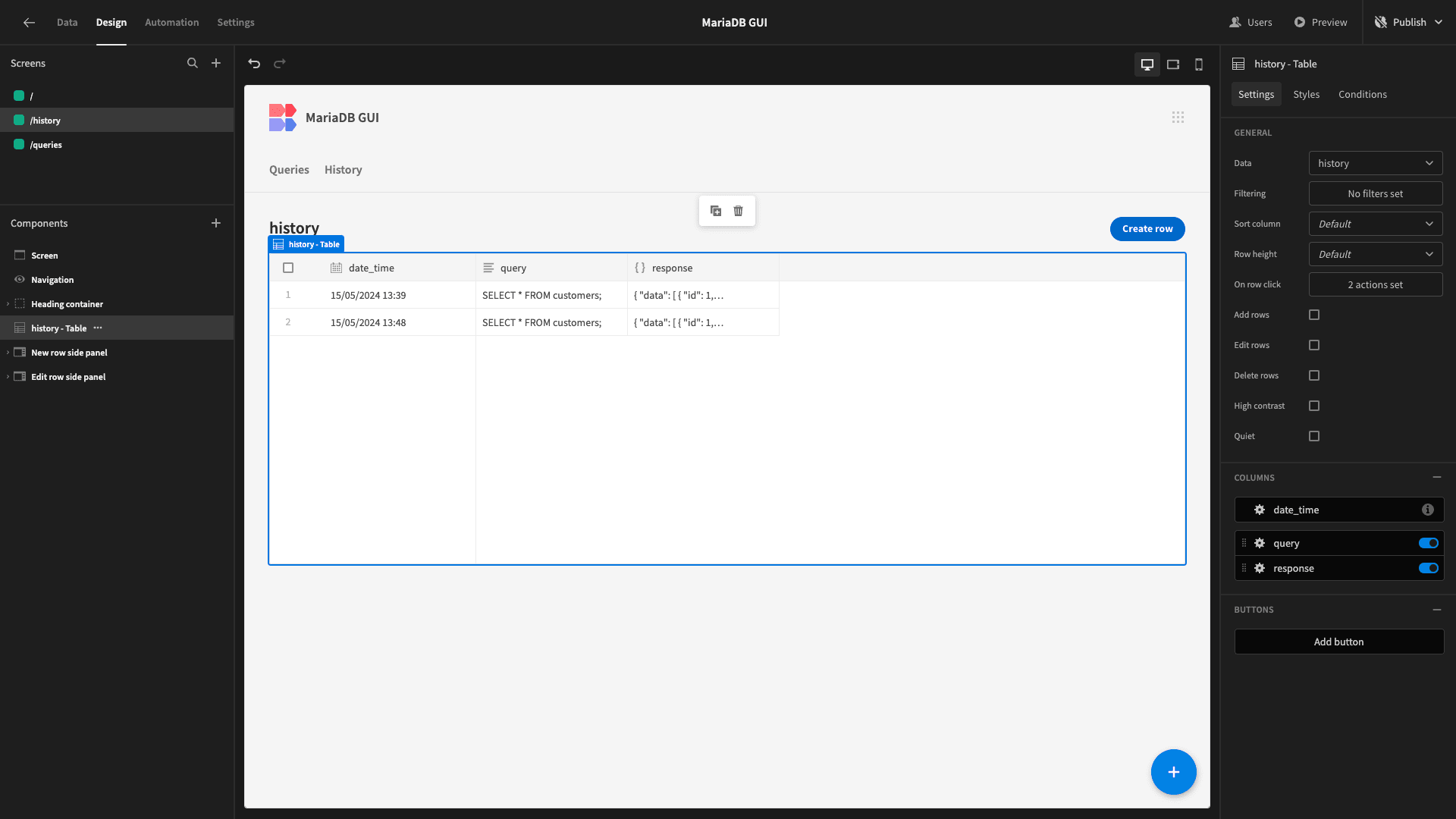Click the blue floating plus button
Image resolution: width=1456 pixels, height=819 pixels.
click(1174, 772)
